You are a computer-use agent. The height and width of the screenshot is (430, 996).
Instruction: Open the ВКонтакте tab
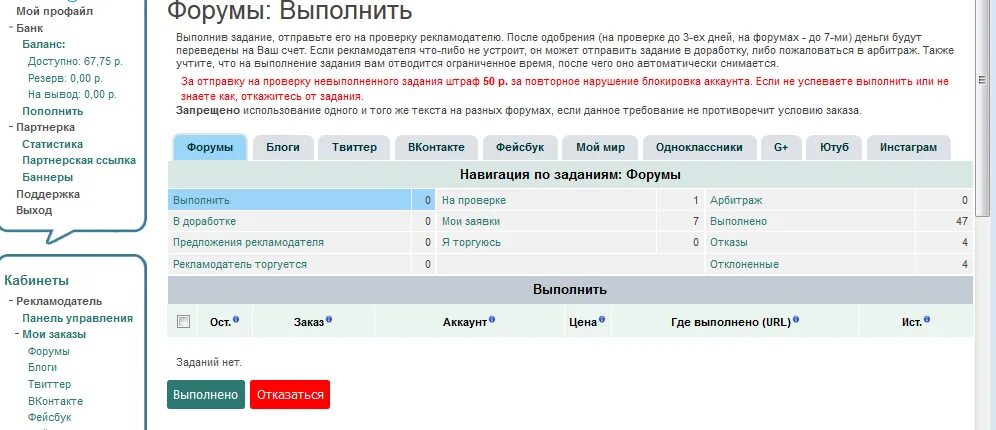click(x=436, y=147)
